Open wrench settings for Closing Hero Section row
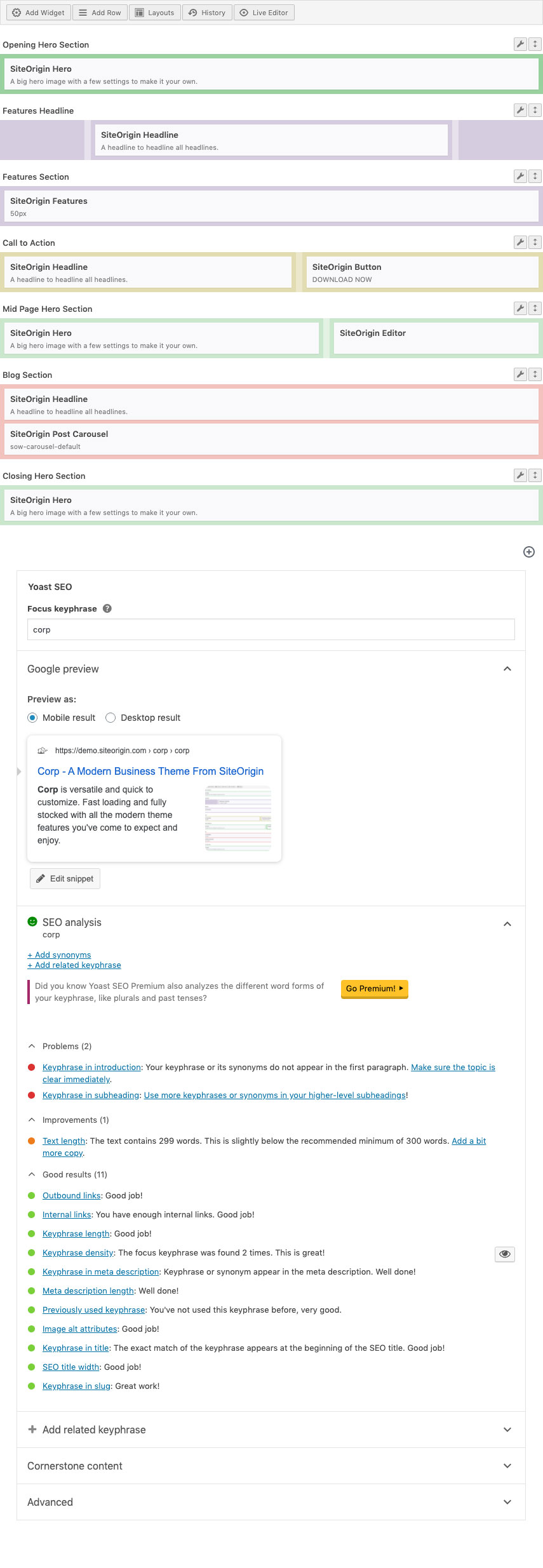 [520, 476]
